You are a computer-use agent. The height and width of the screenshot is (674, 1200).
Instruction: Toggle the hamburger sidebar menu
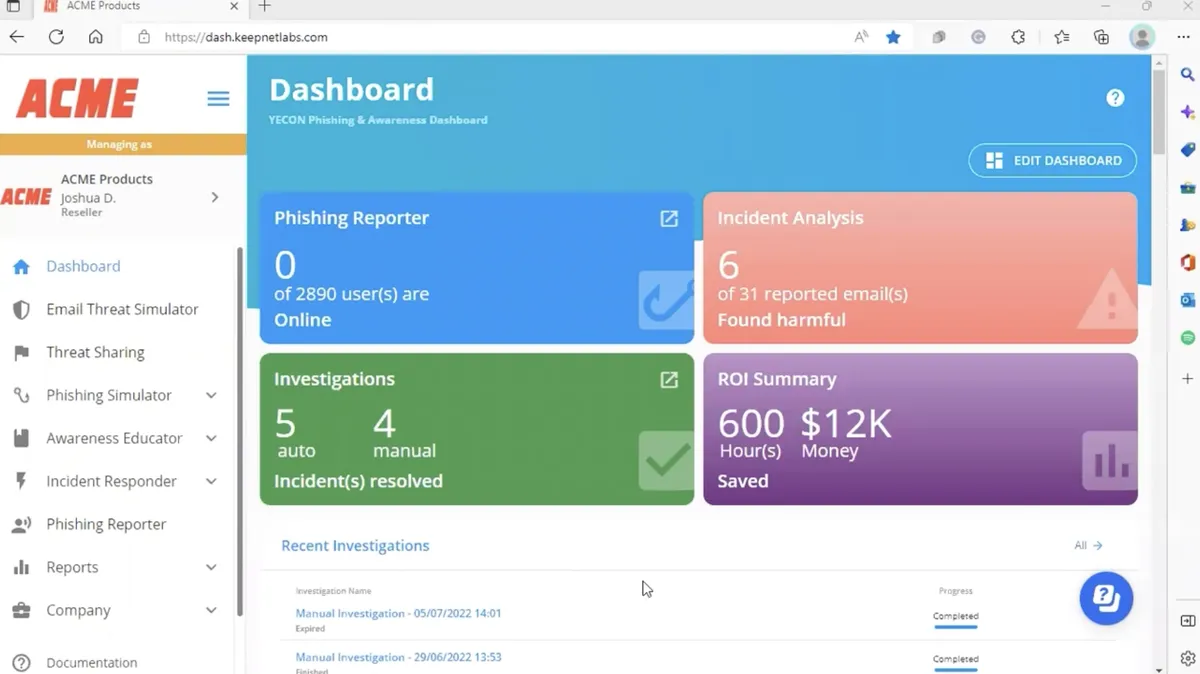tap(218, 99)
